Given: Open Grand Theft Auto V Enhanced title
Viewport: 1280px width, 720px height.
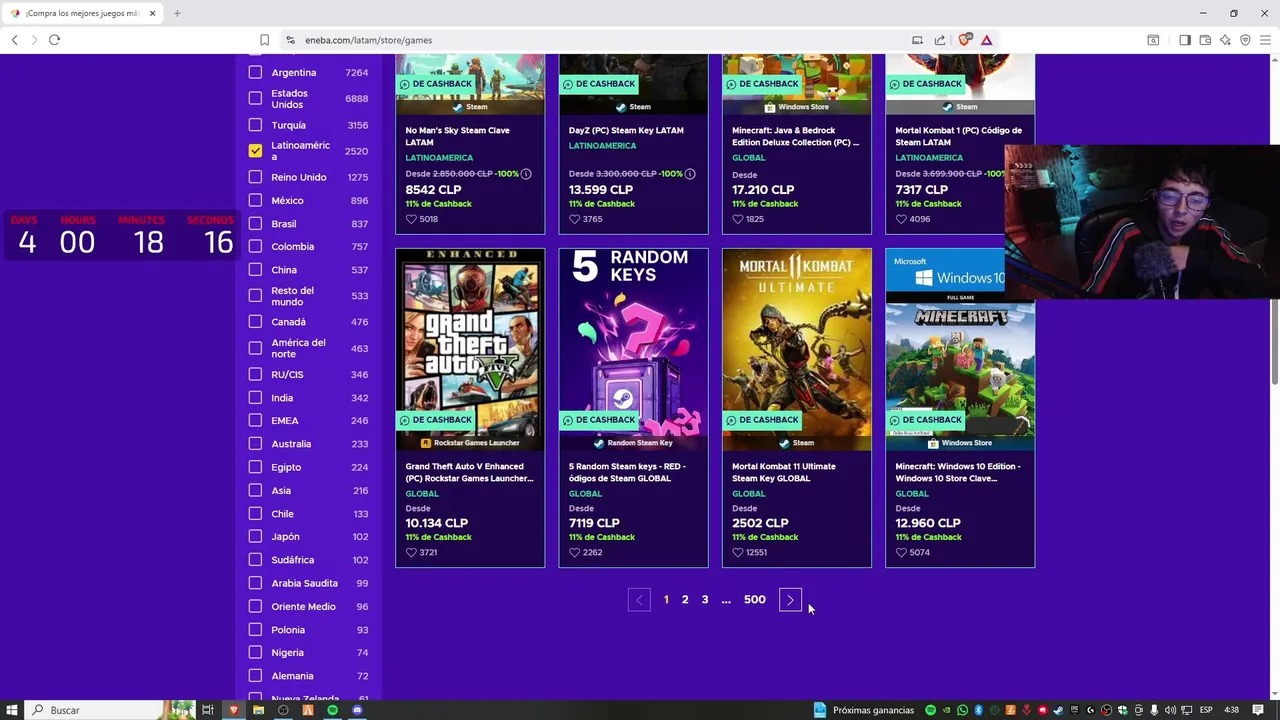Looking at the screenshot, I should point(469,472).
